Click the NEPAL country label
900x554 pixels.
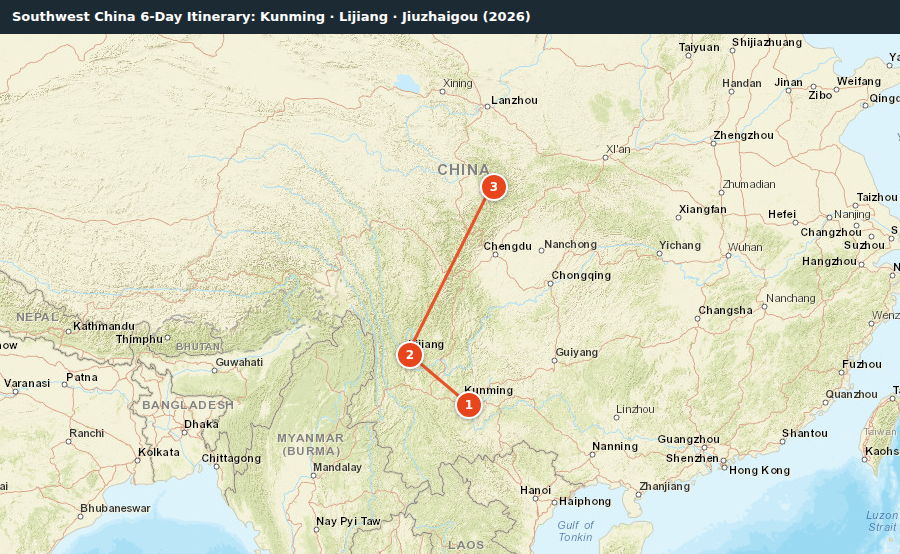(37, 317)
